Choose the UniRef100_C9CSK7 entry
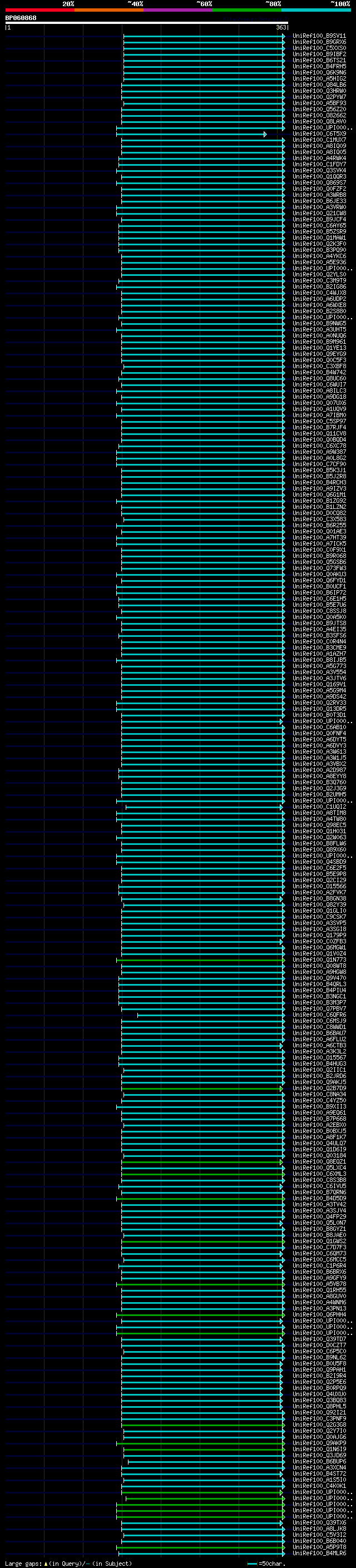The height and width of the screenshot is (1568, 356). click(x=319, y=917)
